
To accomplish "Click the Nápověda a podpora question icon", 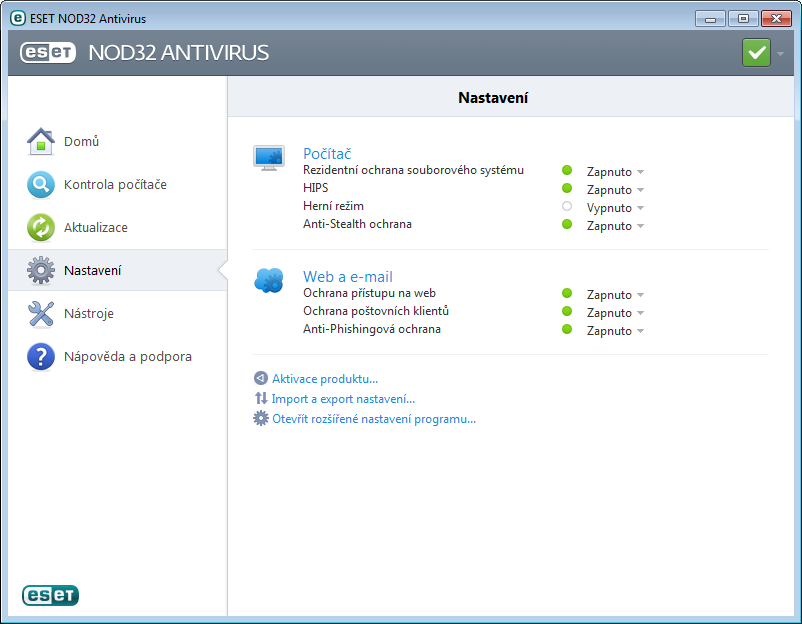I will point(41,356).
